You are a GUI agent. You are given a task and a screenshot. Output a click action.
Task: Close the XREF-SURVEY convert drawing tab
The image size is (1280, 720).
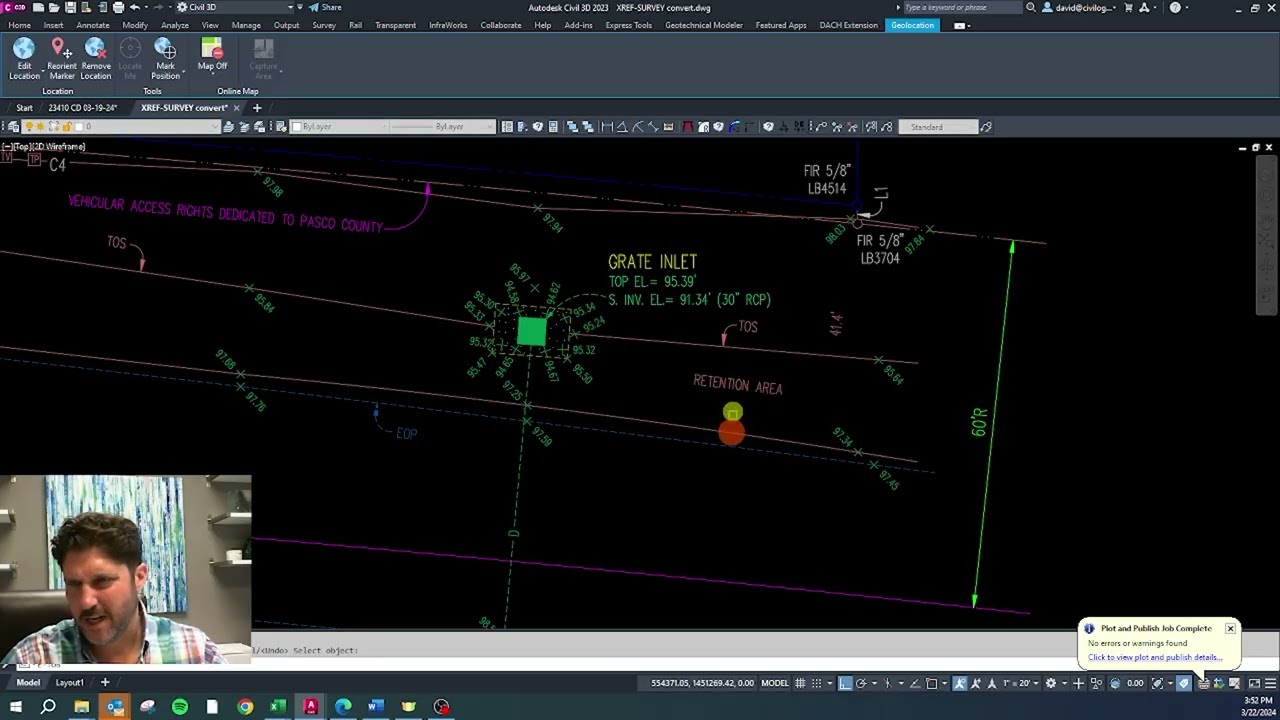coord(237,107)
